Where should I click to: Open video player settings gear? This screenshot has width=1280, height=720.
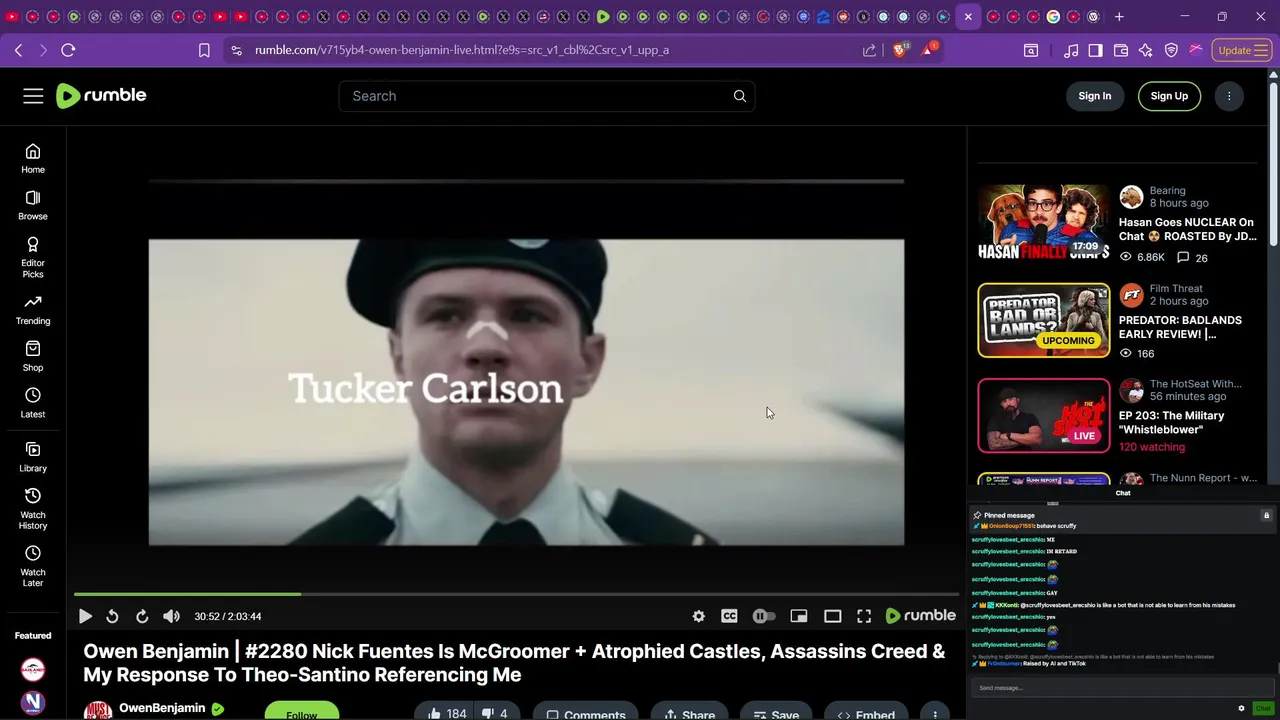tap(699, 616)
